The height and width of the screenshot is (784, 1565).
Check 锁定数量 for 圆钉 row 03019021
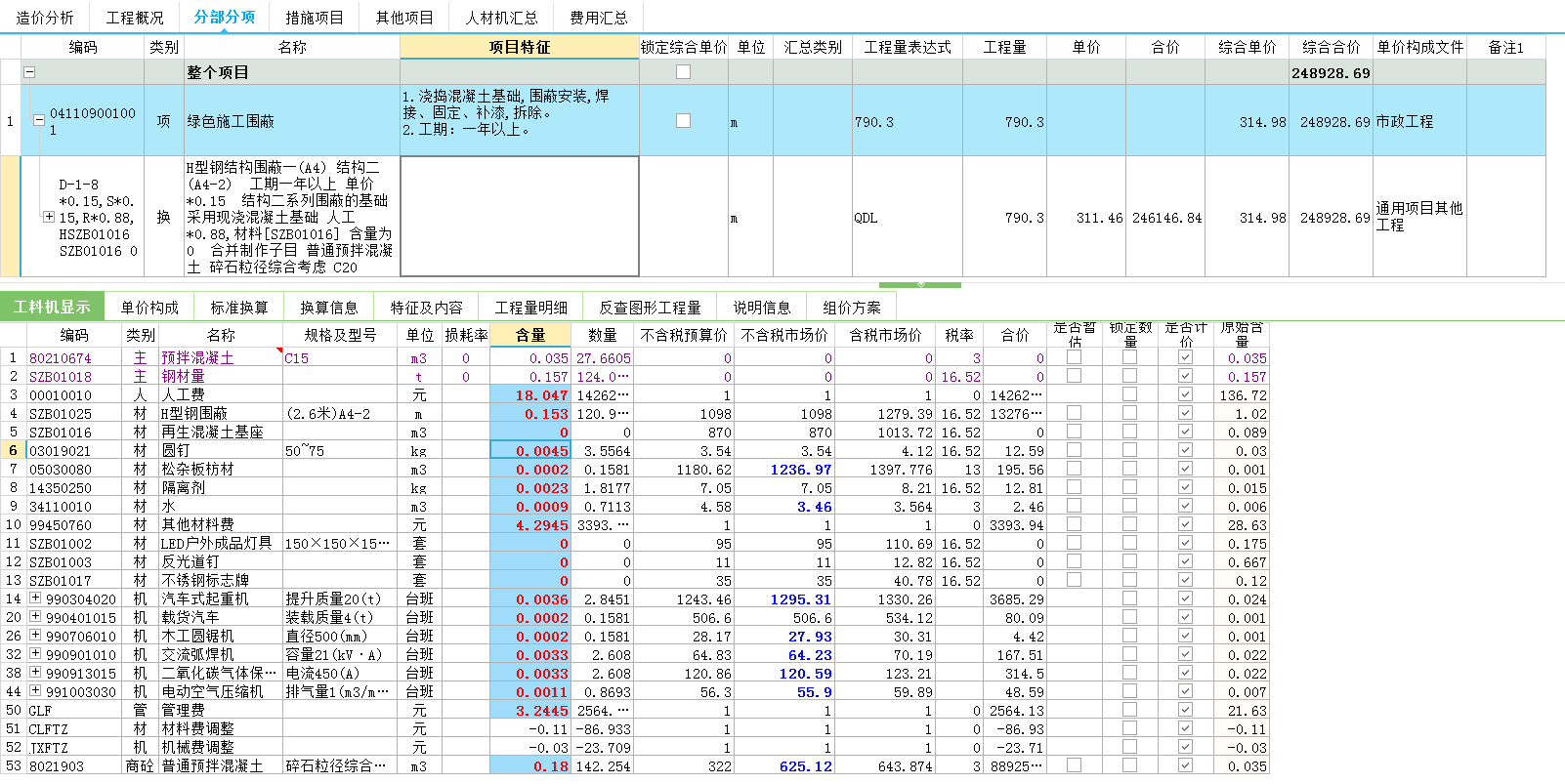coord(1129,450)
